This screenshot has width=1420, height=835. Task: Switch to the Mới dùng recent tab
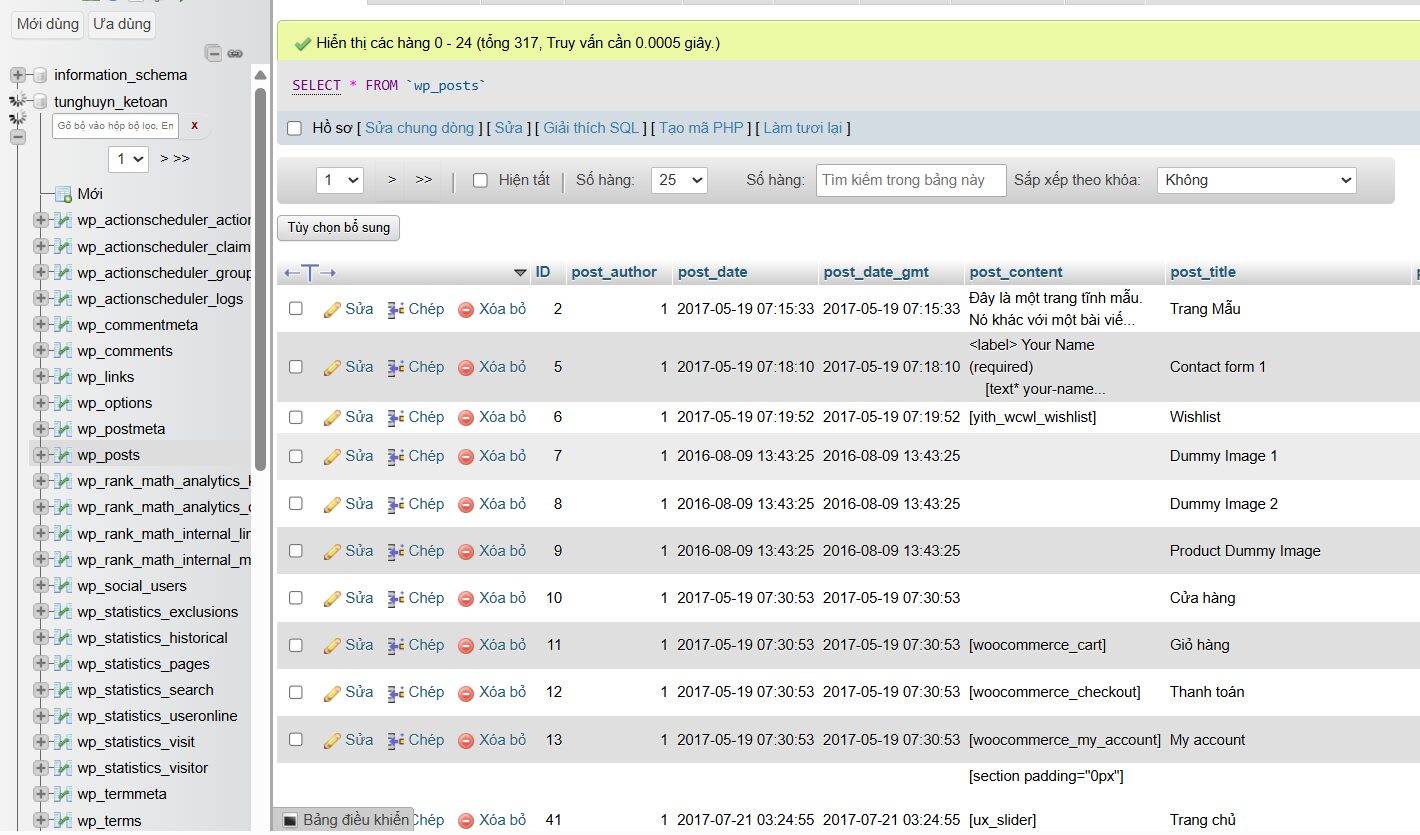pos(47,24)
